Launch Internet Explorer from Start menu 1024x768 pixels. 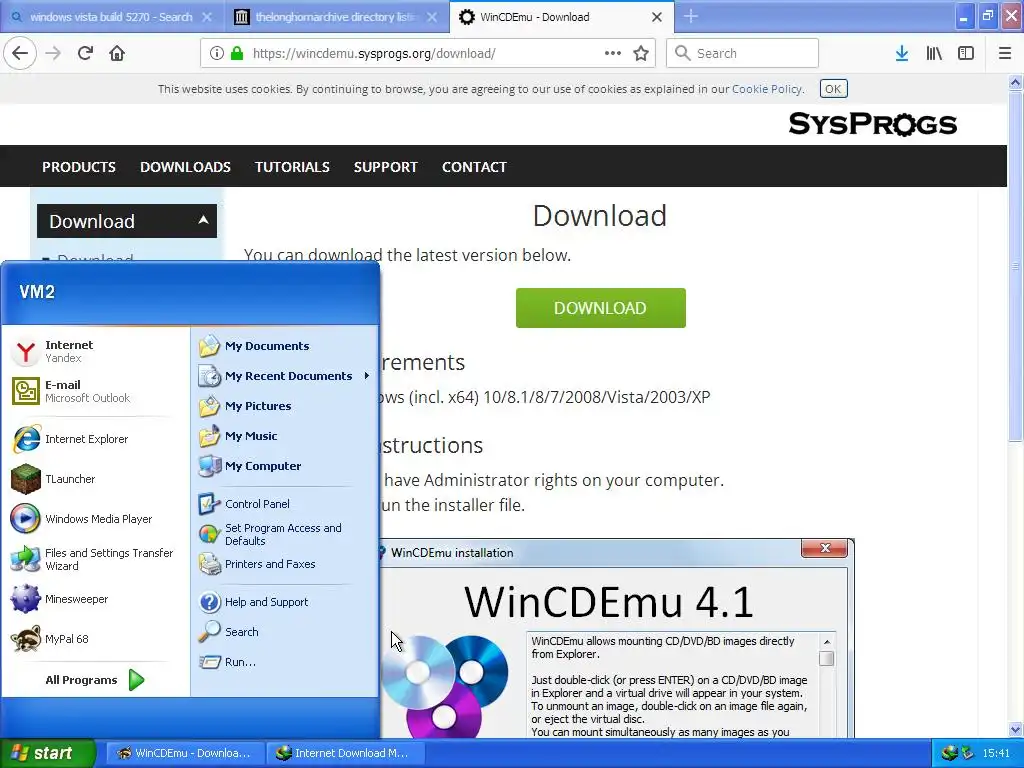(95, 439)
